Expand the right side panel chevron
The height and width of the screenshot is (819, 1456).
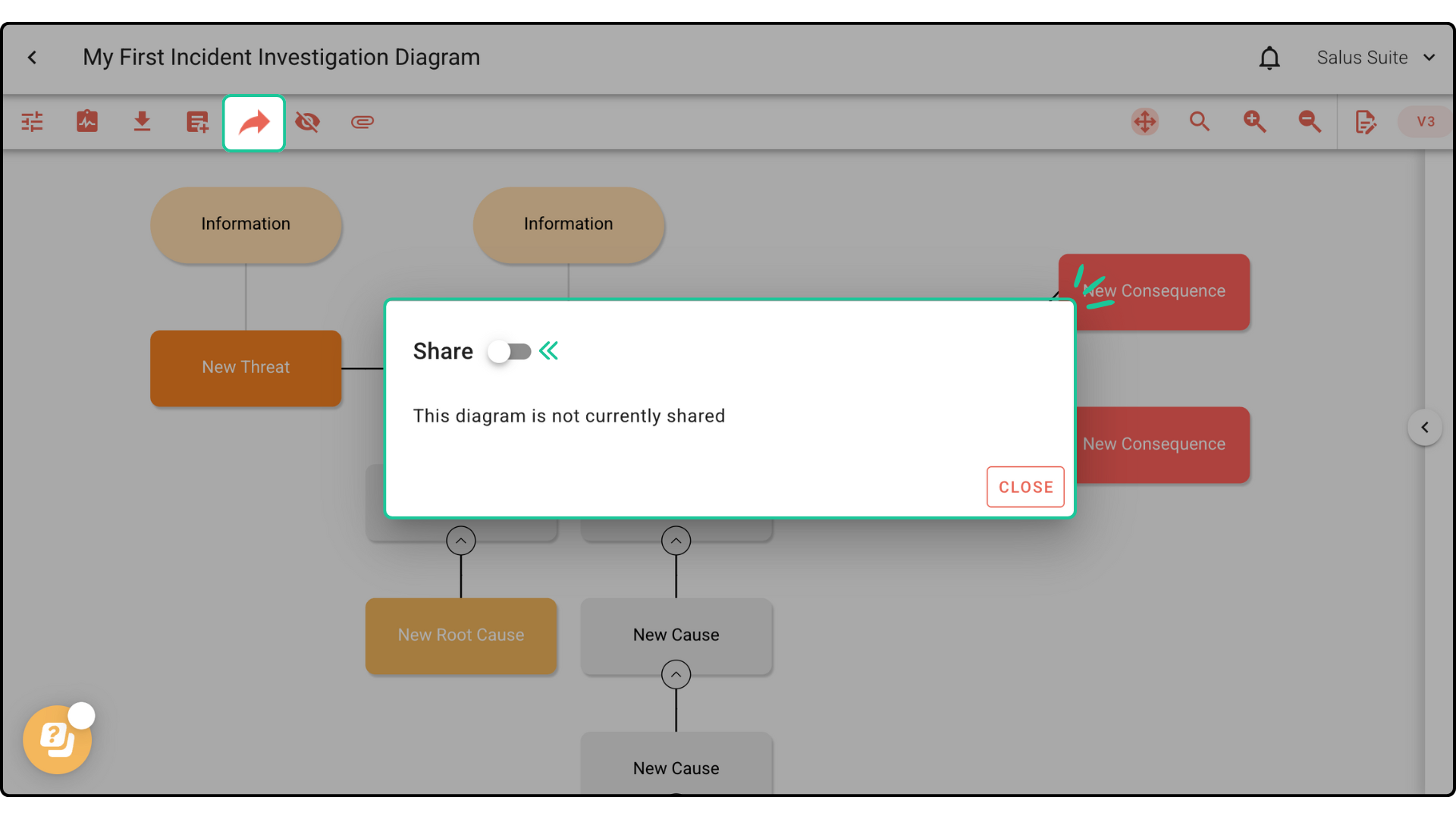tap(1424, 428)
